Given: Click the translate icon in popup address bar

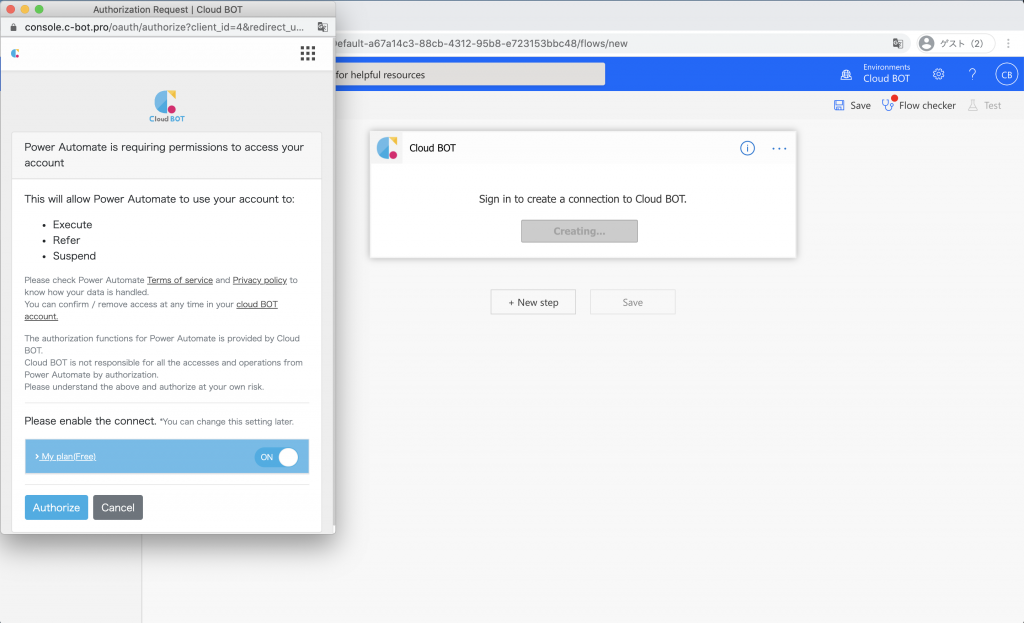Looking at the screenshot, I should point(323,27).
